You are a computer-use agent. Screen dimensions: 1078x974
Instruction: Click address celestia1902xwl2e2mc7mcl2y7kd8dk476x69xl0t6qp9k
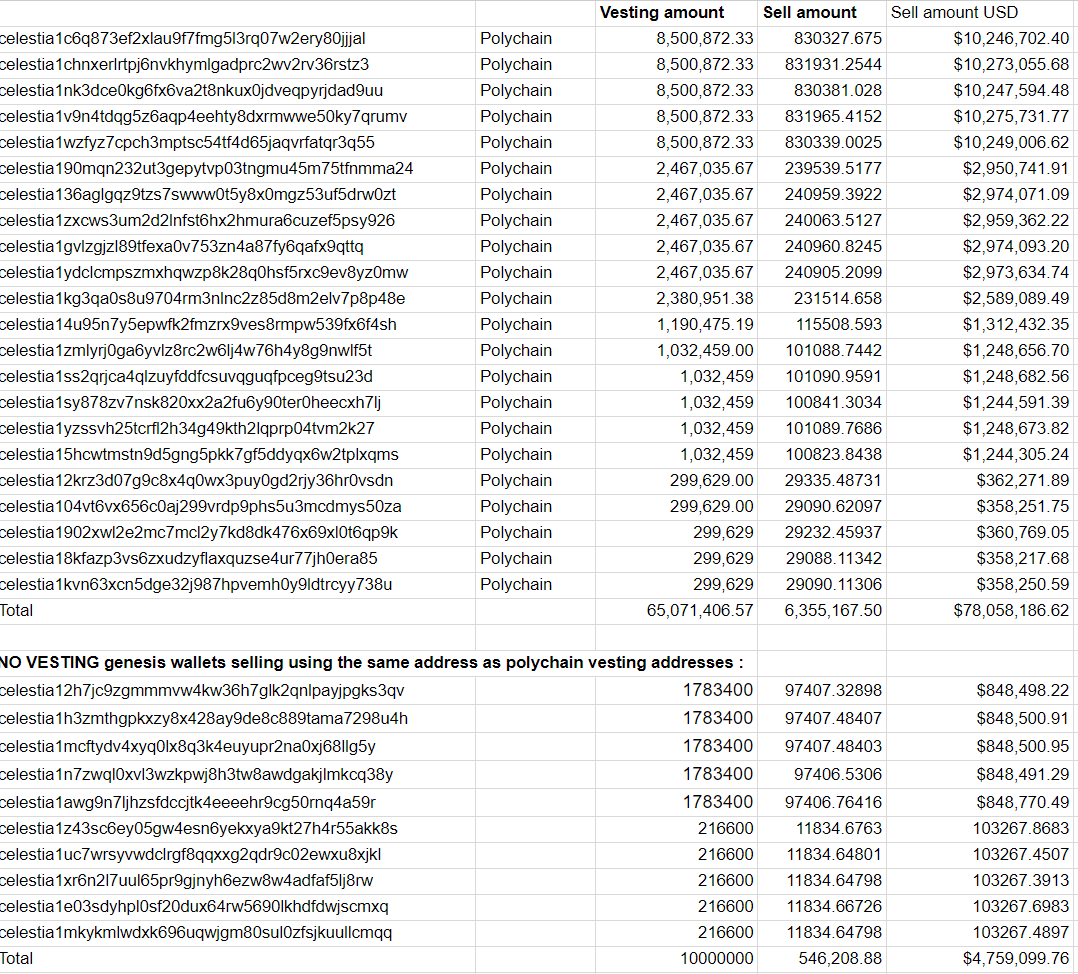199,533
